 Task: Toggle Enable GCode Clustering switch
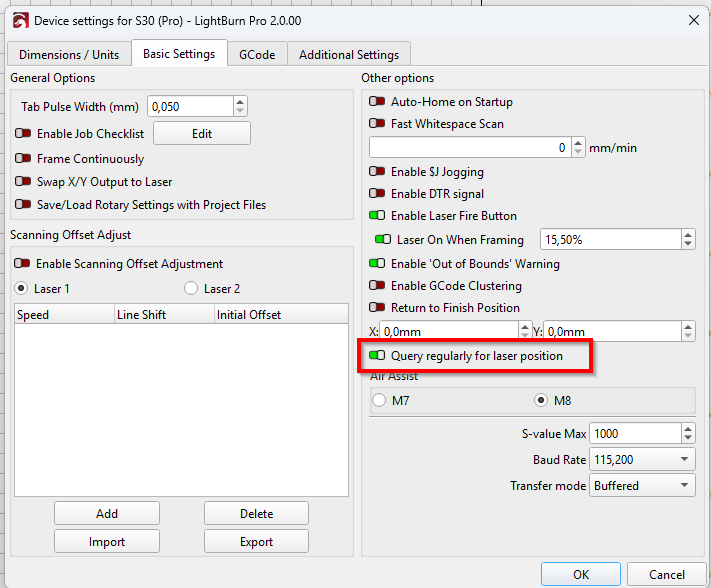click(377, 285)
